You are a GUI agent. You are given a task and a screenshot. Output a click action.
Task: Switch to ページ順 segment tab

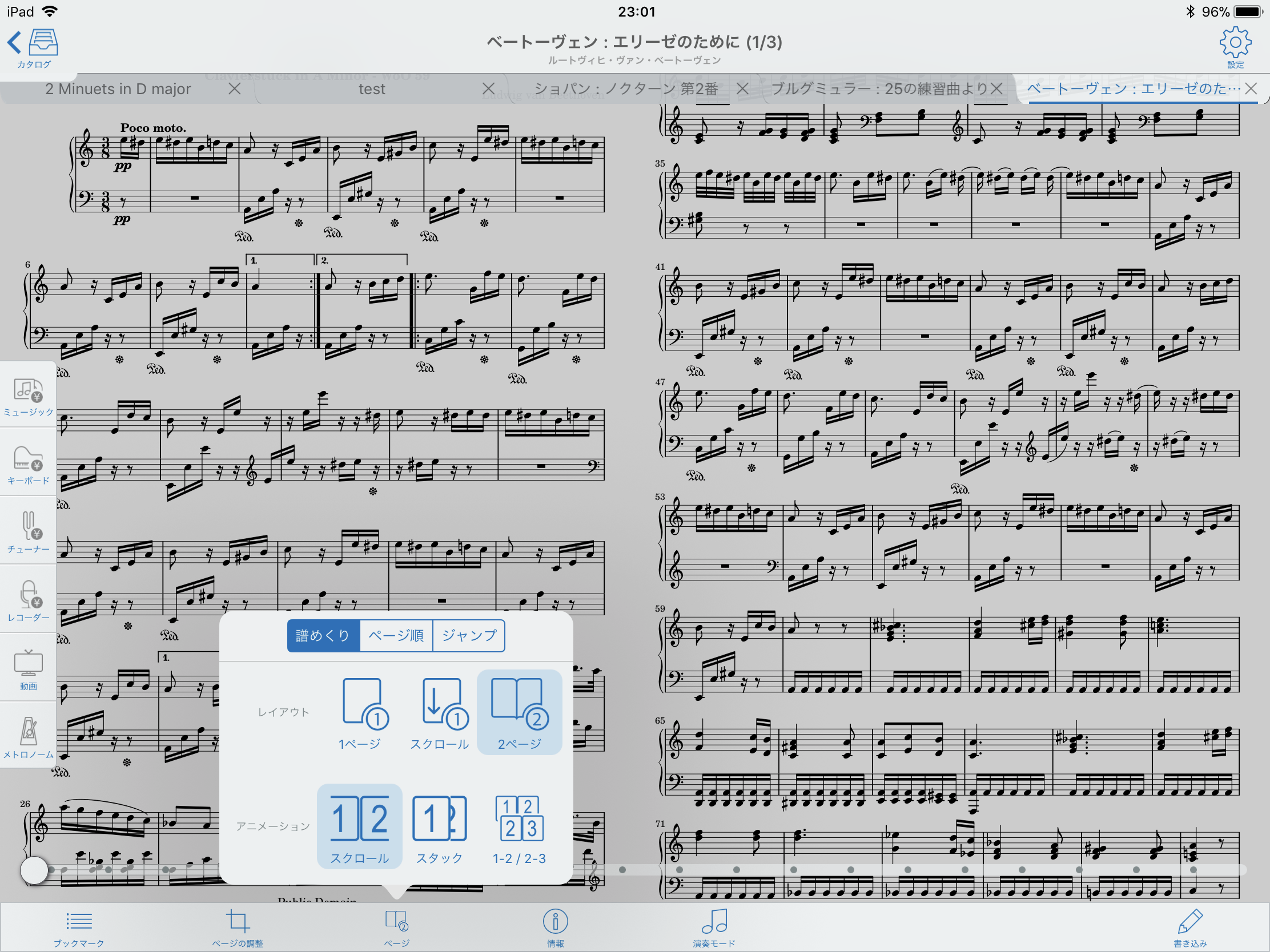[396, 635]
